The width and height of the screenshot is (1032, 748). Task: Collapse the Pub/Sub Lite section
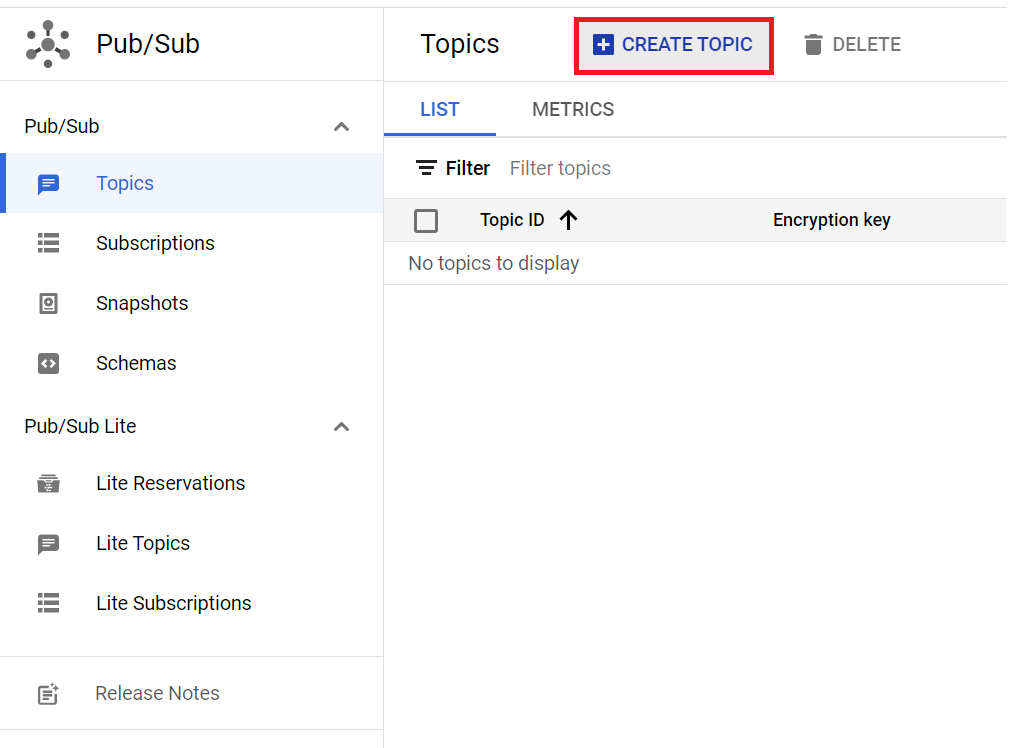pyautogui.click(x=341, y=427)
